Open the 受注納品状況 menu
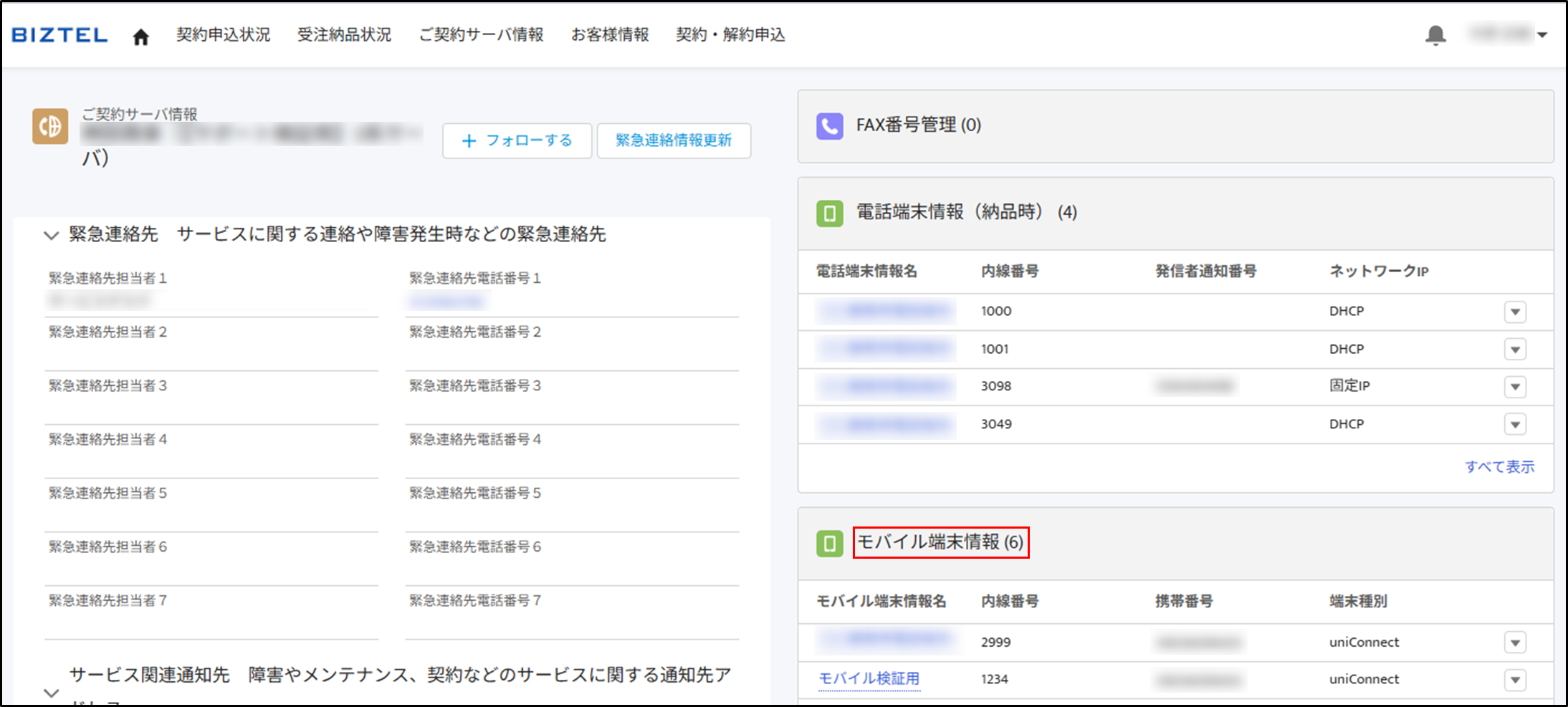The image size is (1568, 707). tap(344, 35)
